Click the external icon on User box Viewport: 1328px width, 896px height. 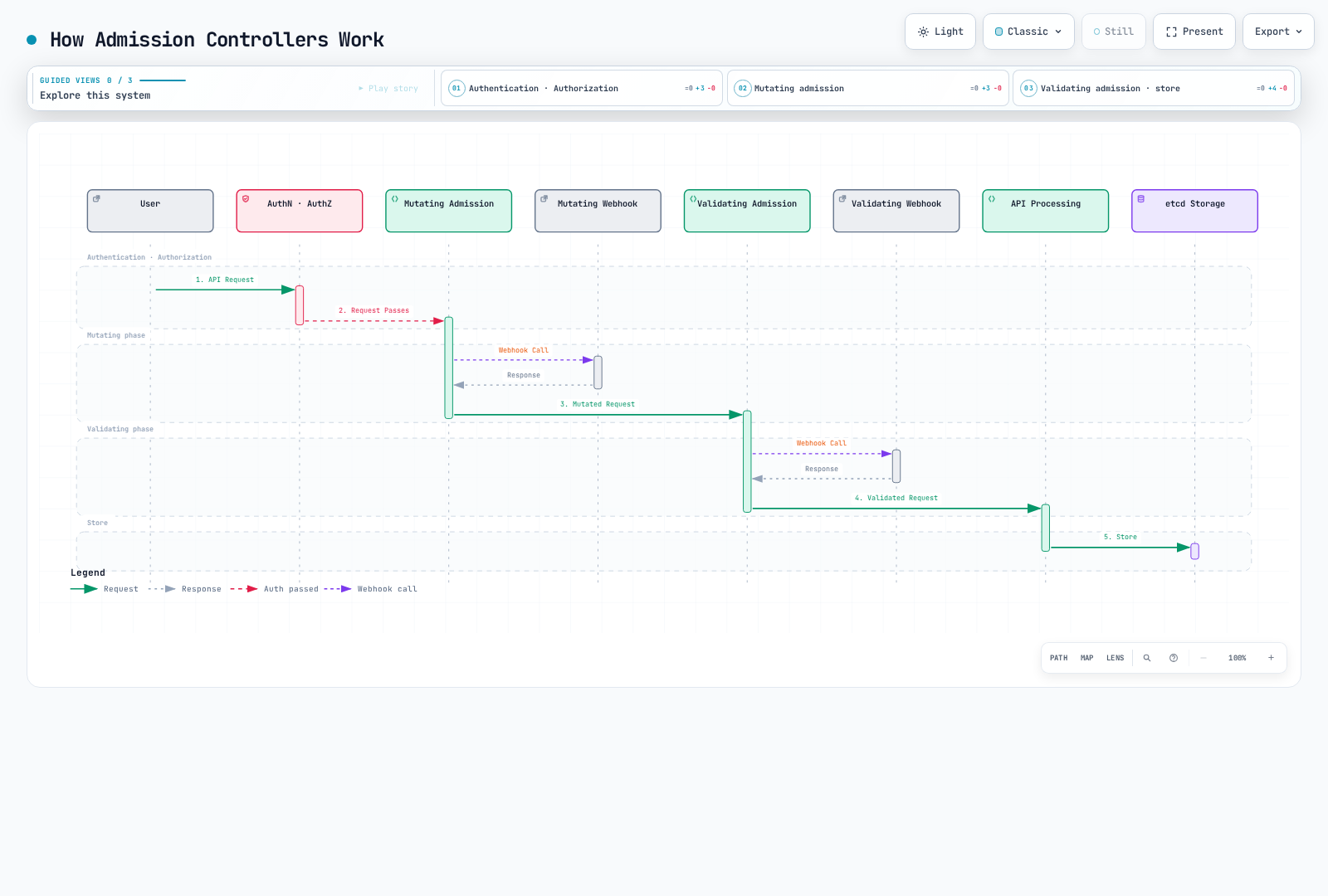coord(96,199)
